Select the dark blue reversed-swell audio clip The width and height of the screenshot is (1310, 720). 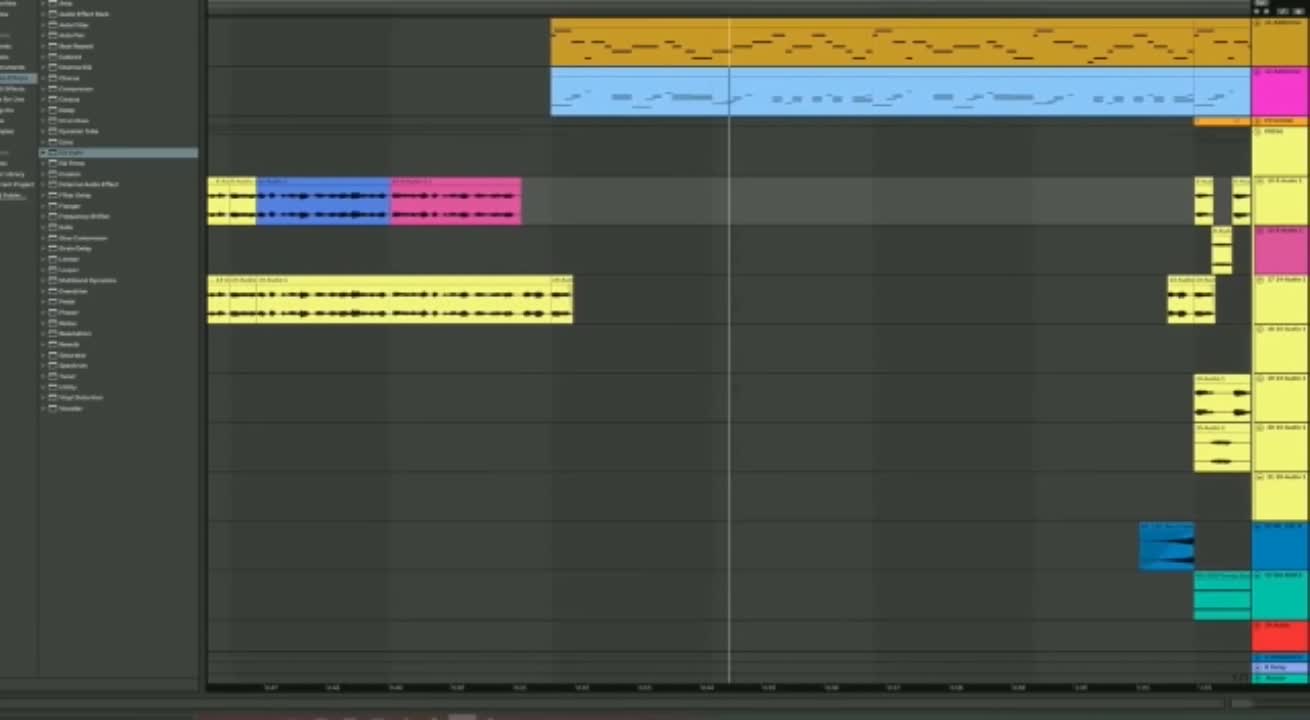coord(1166,546)
